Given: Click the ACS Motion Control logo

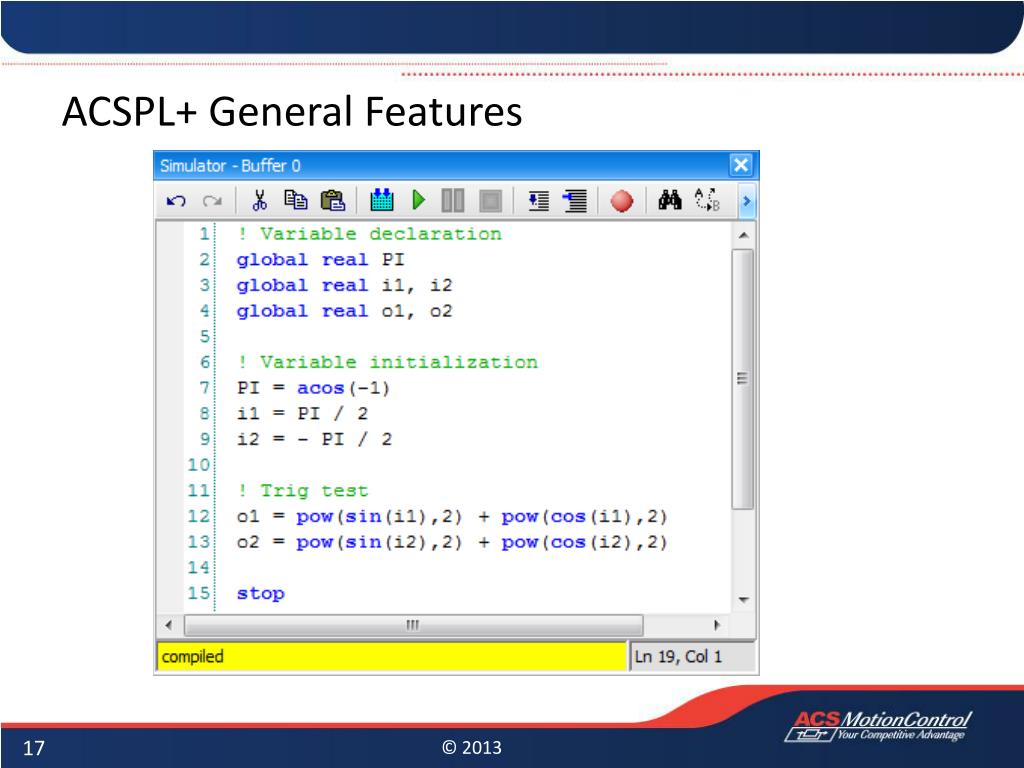Looking at the screenshot, I should tap(878, 726).
